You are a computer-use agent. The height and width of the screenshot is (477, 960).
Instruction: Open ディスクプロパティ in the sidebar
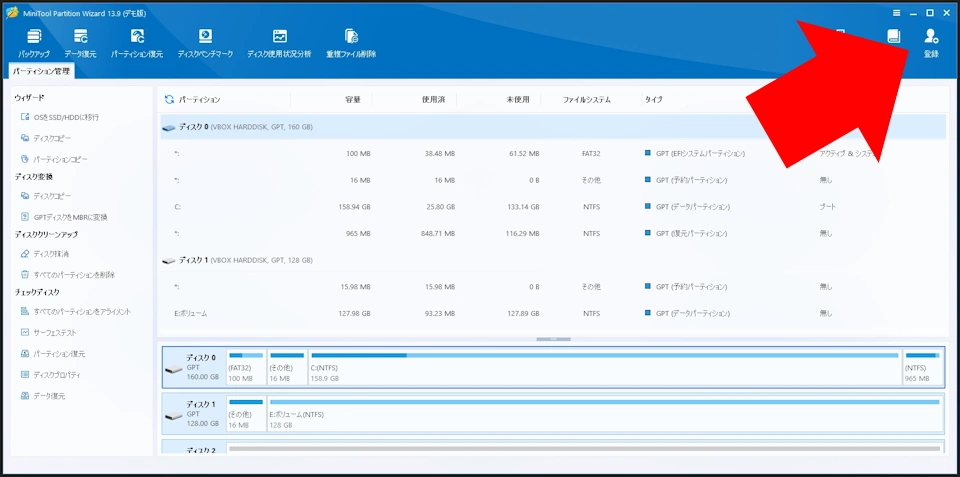[x=50, y=375]
